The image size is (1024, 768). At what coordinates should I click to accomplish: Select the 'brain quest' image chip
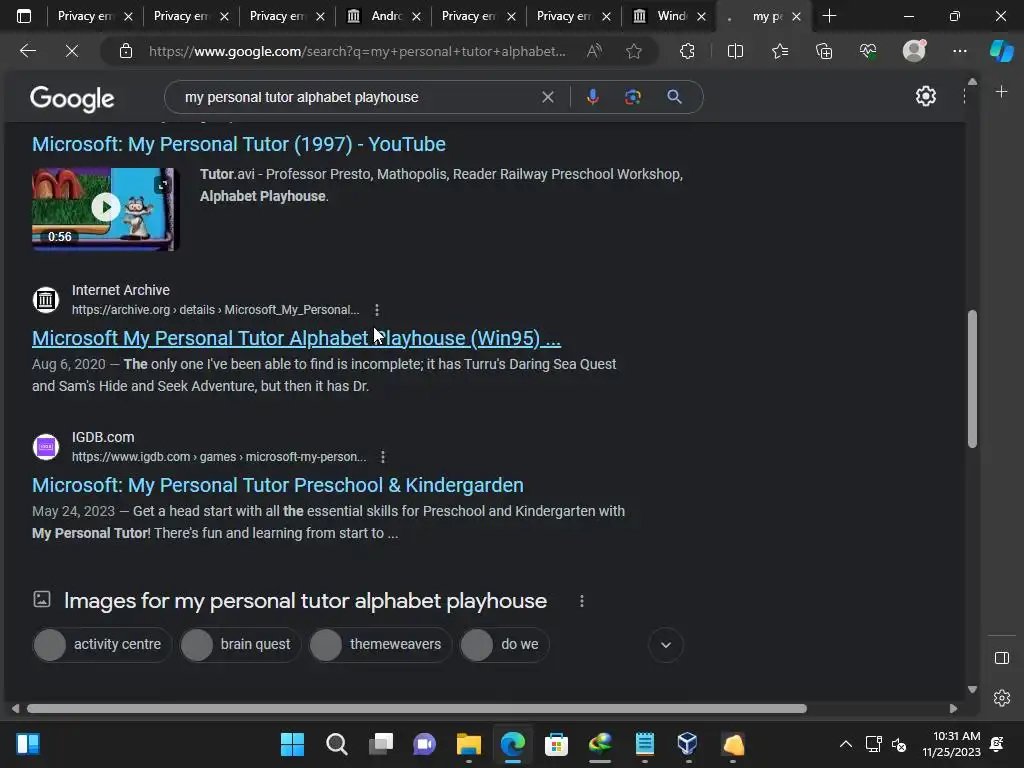click(x=240, y=645)
